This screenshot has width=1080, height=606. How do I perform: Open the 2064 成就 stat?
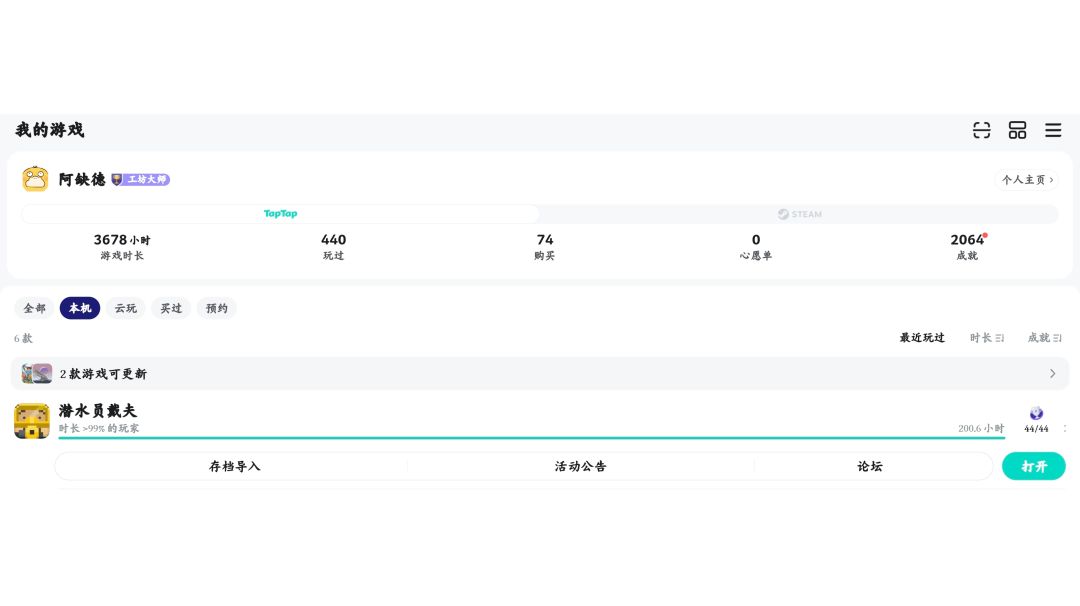click(968, 247)
